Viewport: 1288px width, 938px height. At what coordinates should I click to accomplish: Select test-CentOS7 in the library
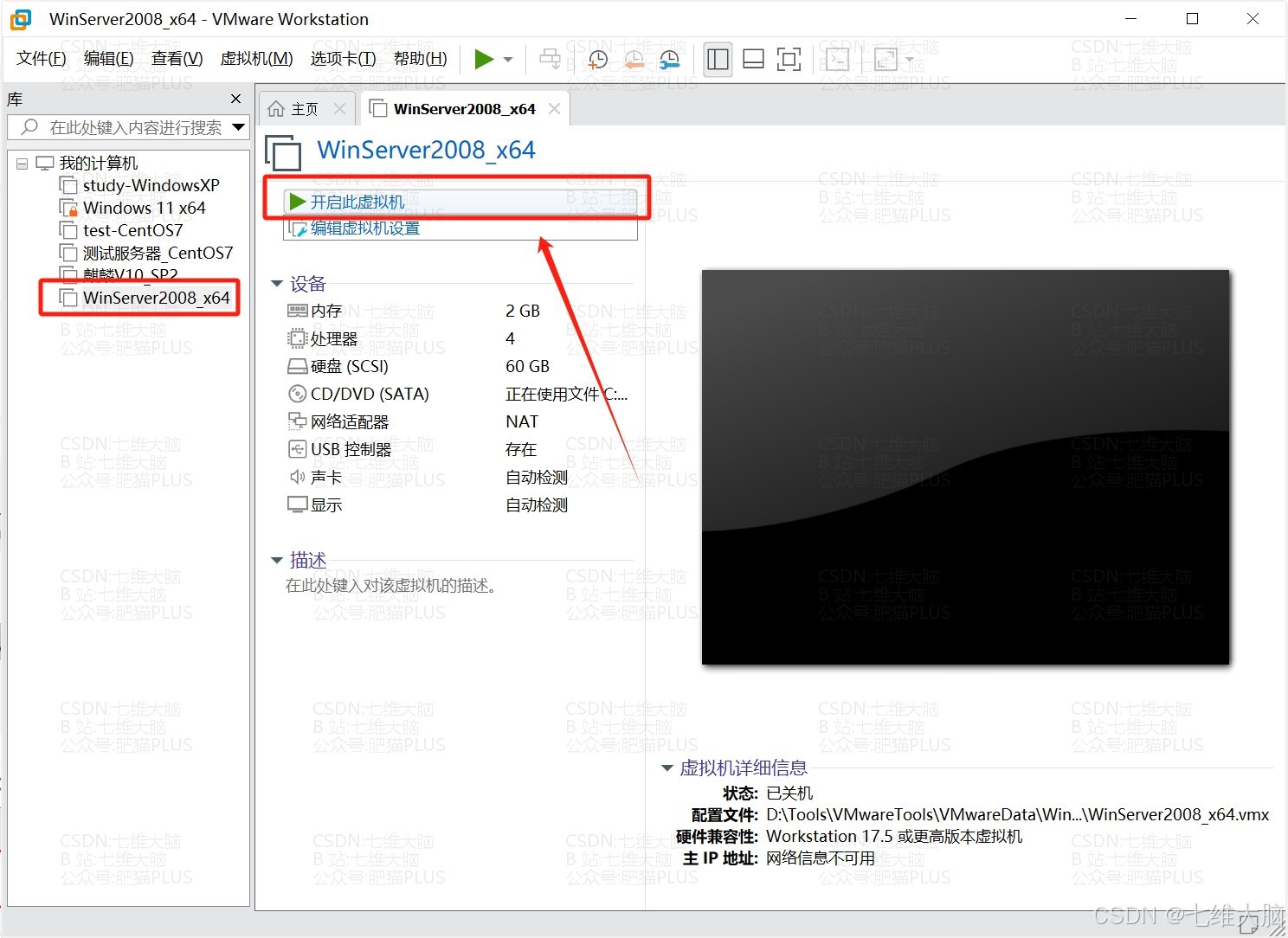coord(132,230)
